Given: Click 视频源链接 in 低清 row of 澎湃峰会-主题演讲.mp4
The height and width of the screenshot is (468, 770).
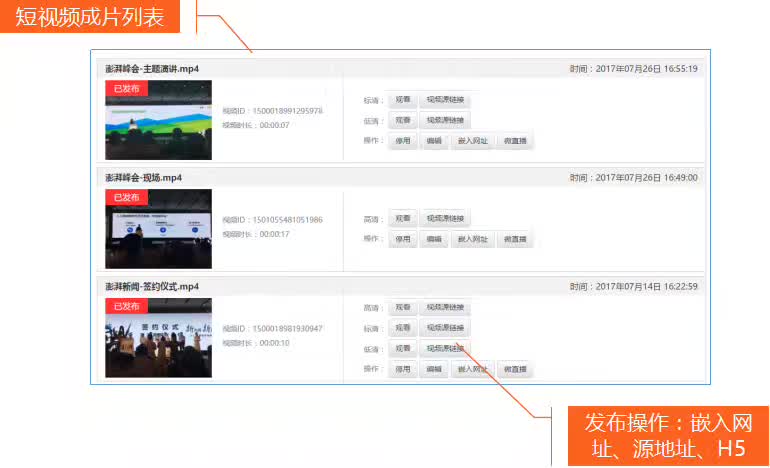Looking at the screenshot, I should (x=445, y=120).
